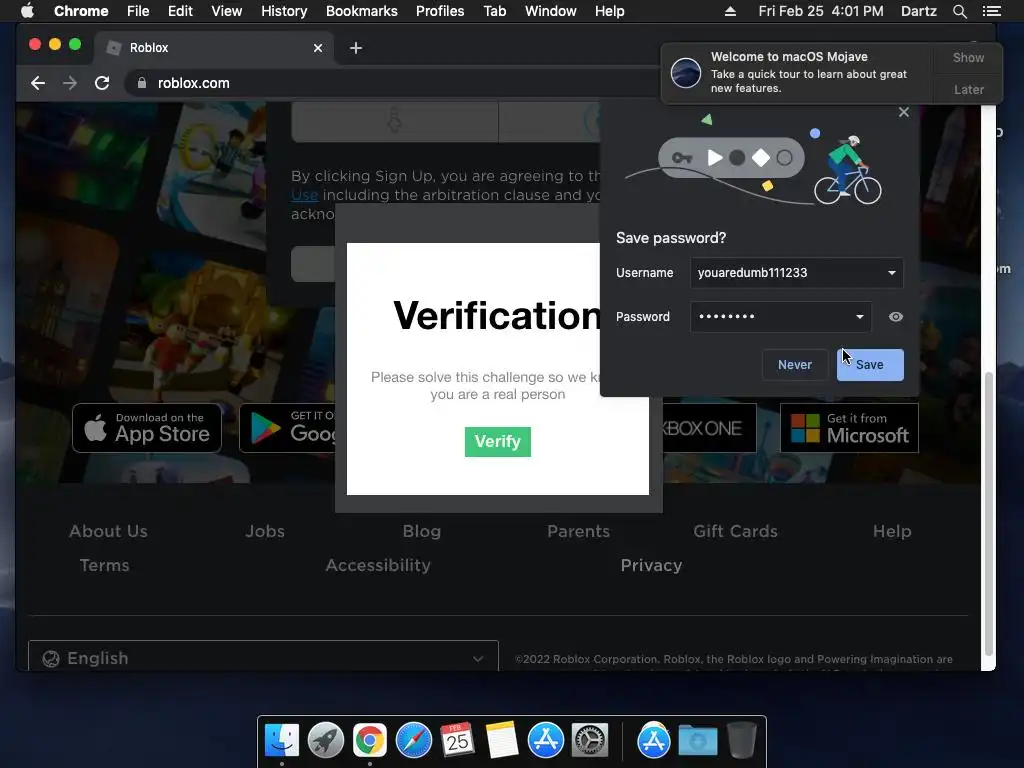Open the Accessibility footer link

378,565
